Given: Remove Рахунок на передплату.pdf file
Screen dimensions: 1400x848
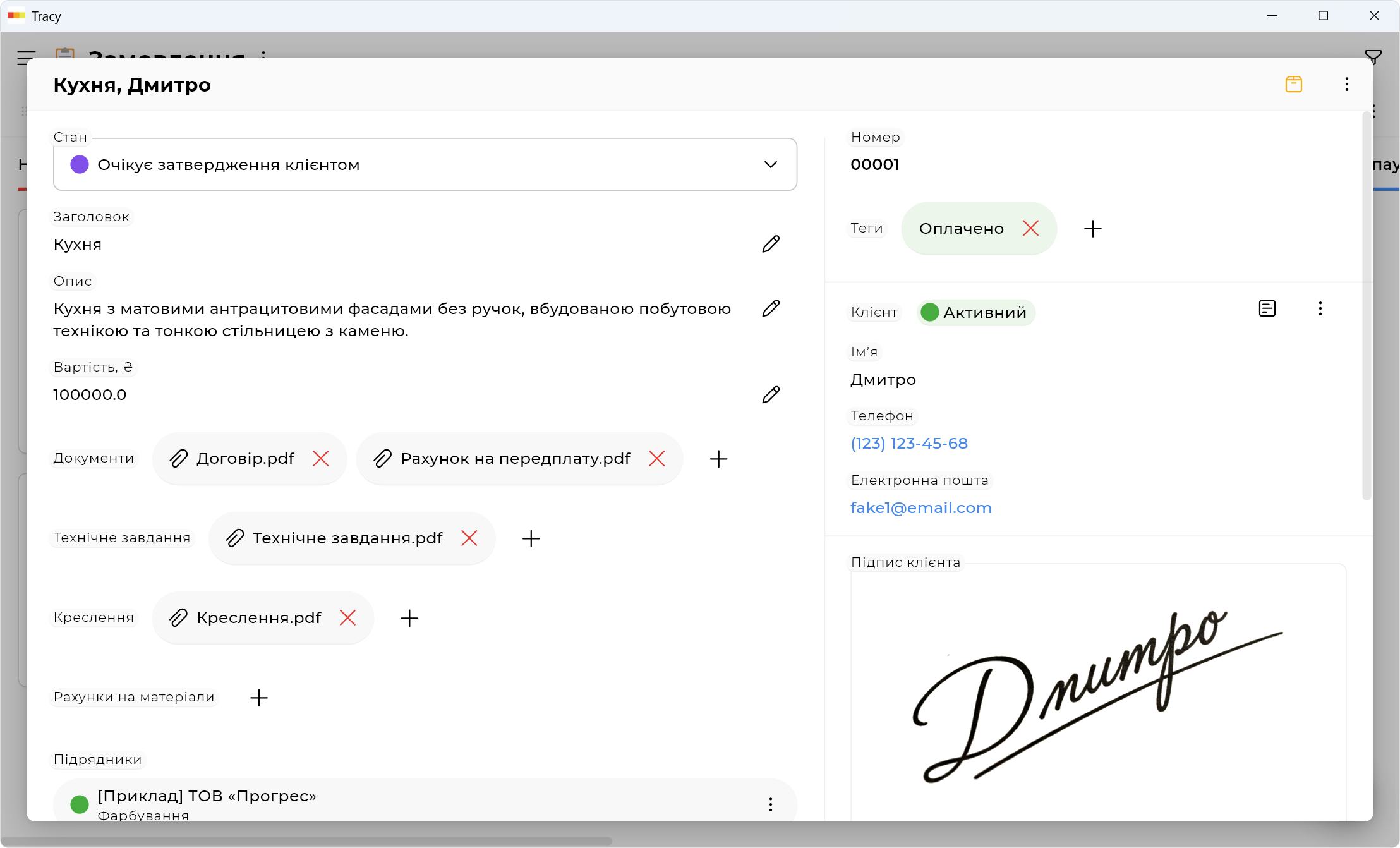Looking at the screenshot, I should click(x=656, y=459).
